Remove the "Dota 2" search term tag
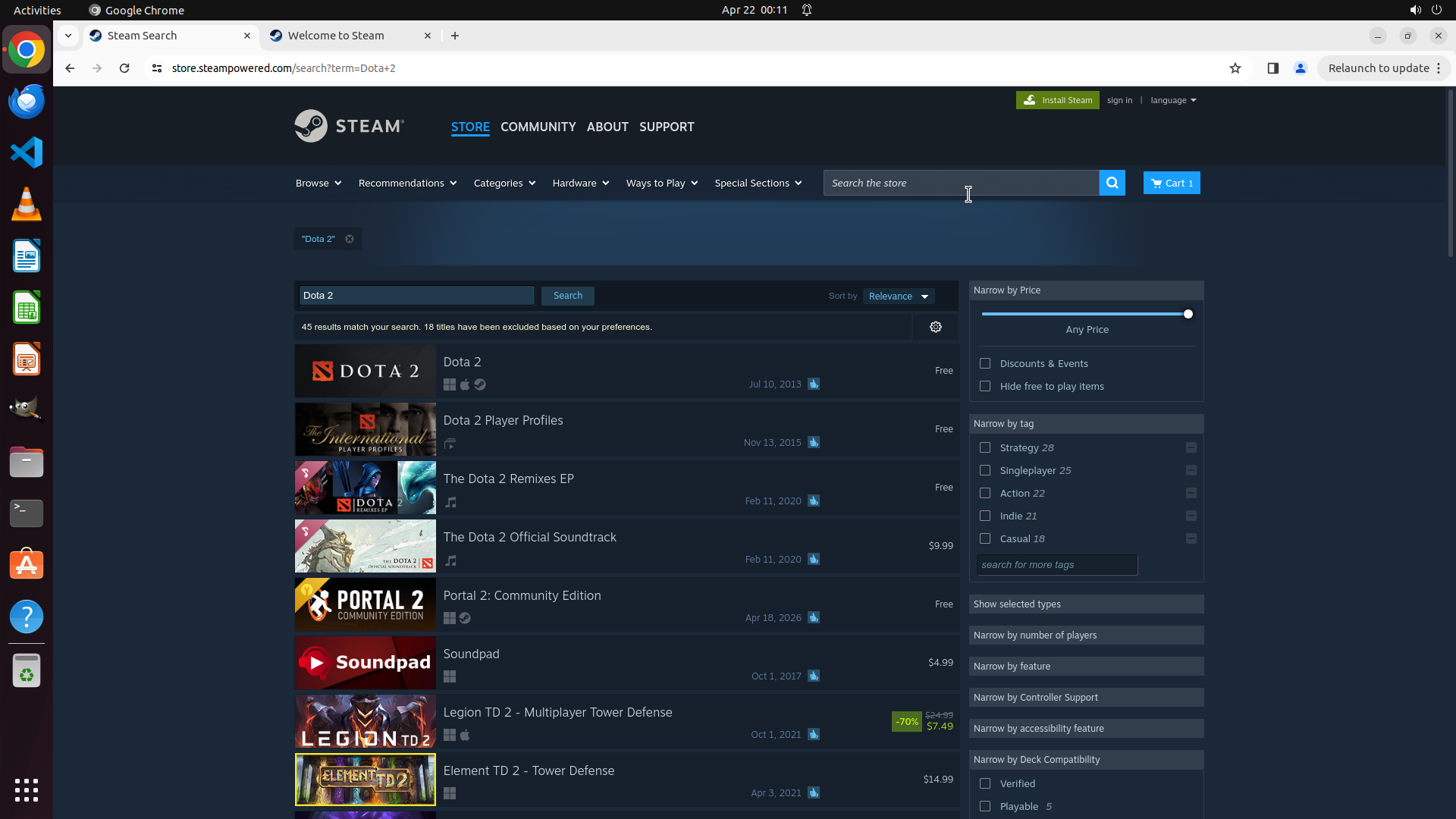This screenshot has width=1456, height=819. [x=350, y=239]
